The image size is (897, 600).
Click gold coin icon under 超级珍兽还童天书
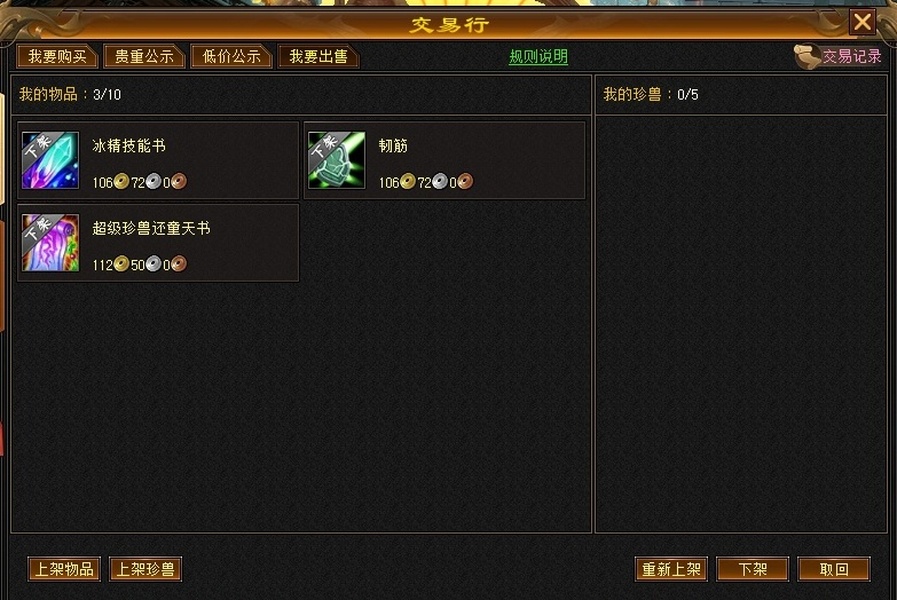[x=121, y=264]
